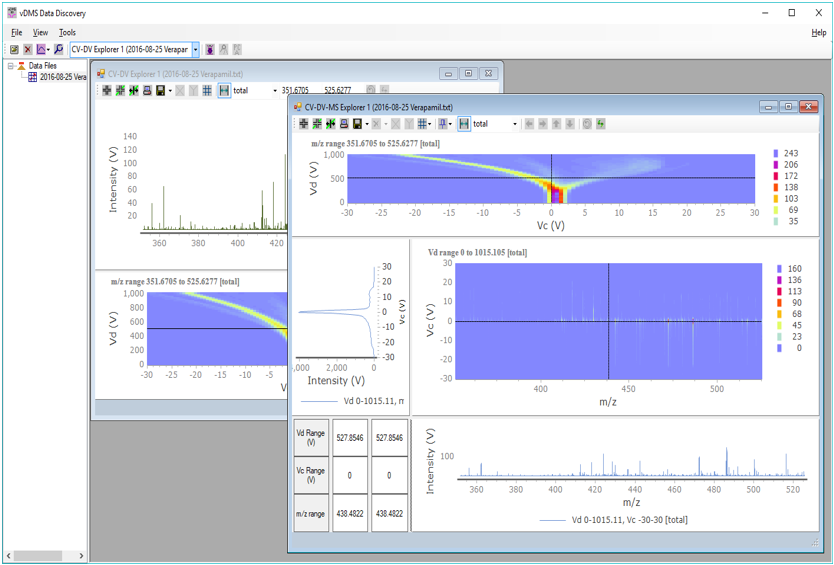
Task: Collapse the Data Files tree node
Action: [x=11, y=66]
